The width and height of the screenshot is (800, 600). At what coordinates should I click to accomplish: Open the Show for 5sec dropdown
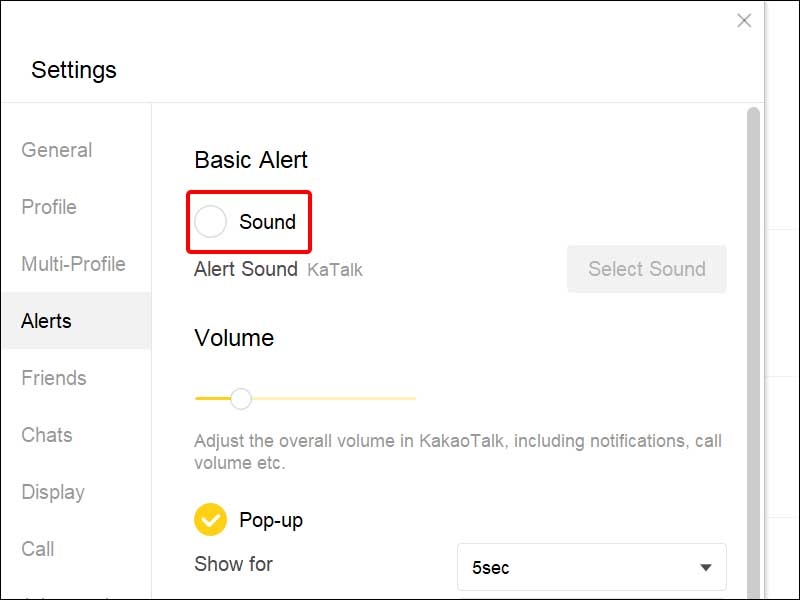[592, 567]
